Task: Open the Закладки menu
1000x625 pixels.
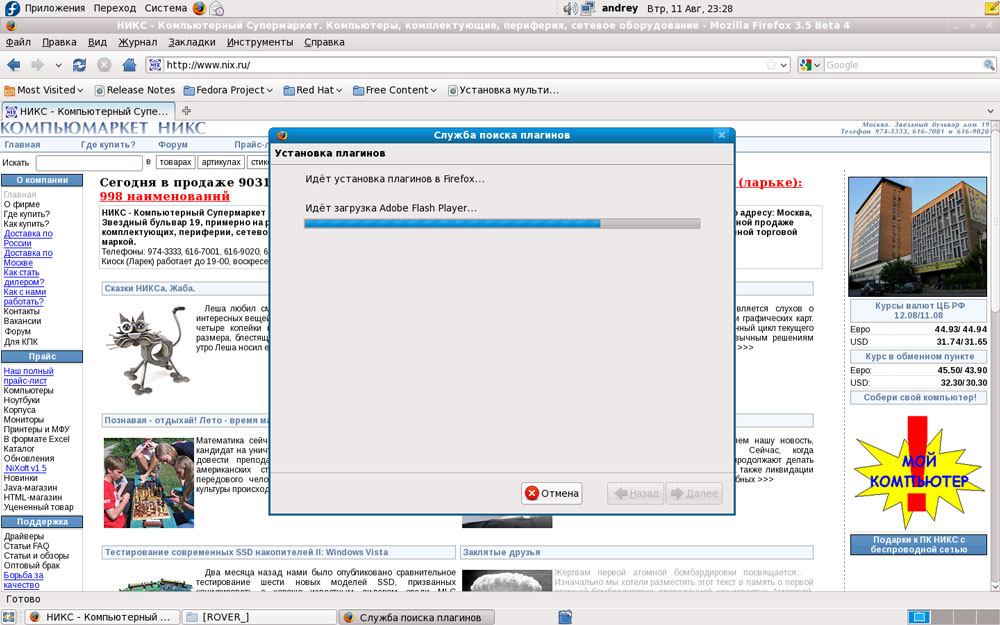Action: 192,42
